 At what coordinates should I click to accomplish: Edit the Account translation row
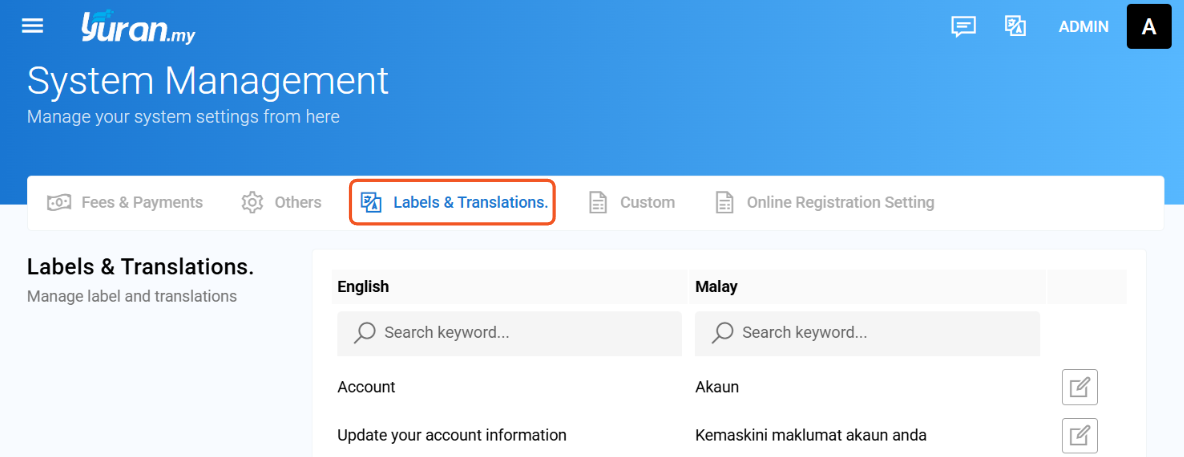(1080, 388)
